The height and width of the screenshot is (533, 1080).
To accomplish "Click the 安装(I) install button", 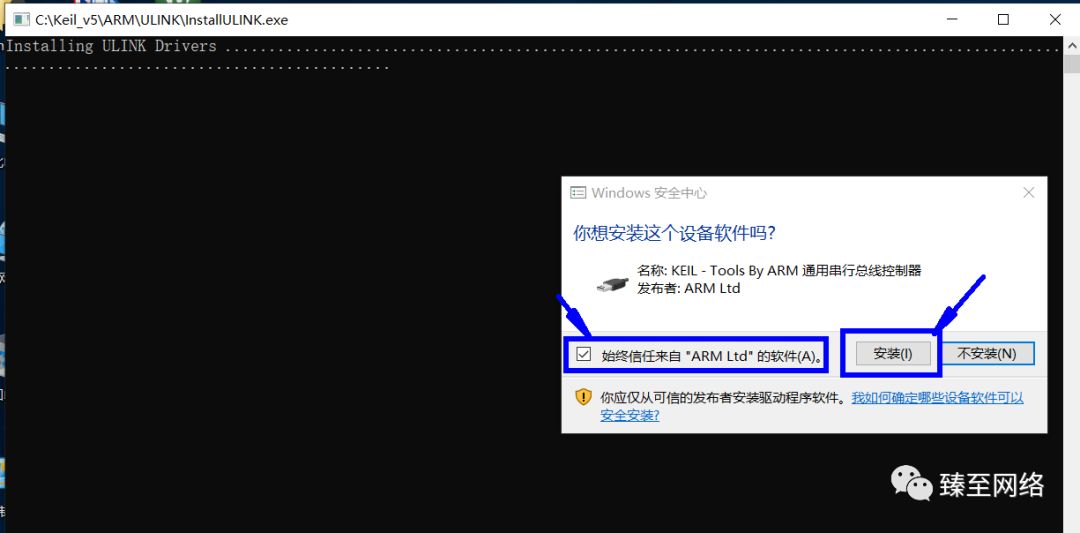I will pyautogui.click(x=893, y=354).
